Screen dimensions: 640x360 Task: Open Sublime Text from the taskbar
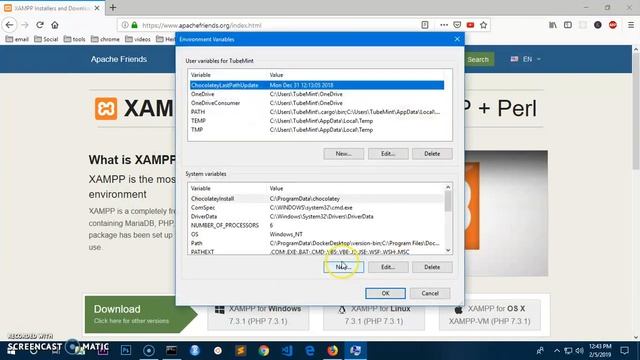pos(240,350)
